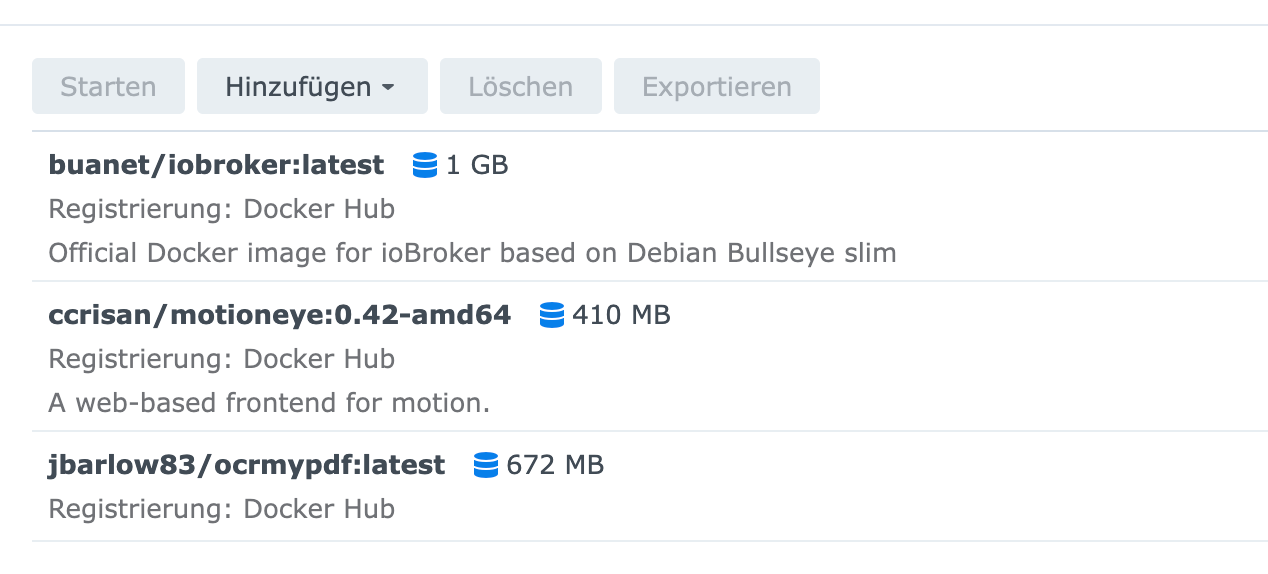
Task: Click the ioBroker Debian Bullseye description text
Action: click(x=472, y=253)
